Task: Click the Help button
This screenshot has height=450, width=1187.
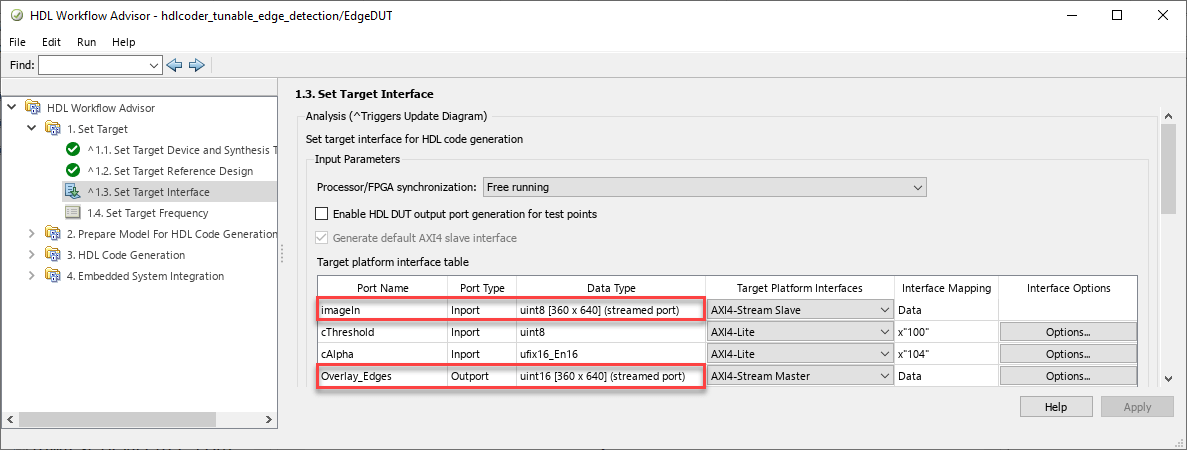Action: 1056,407
